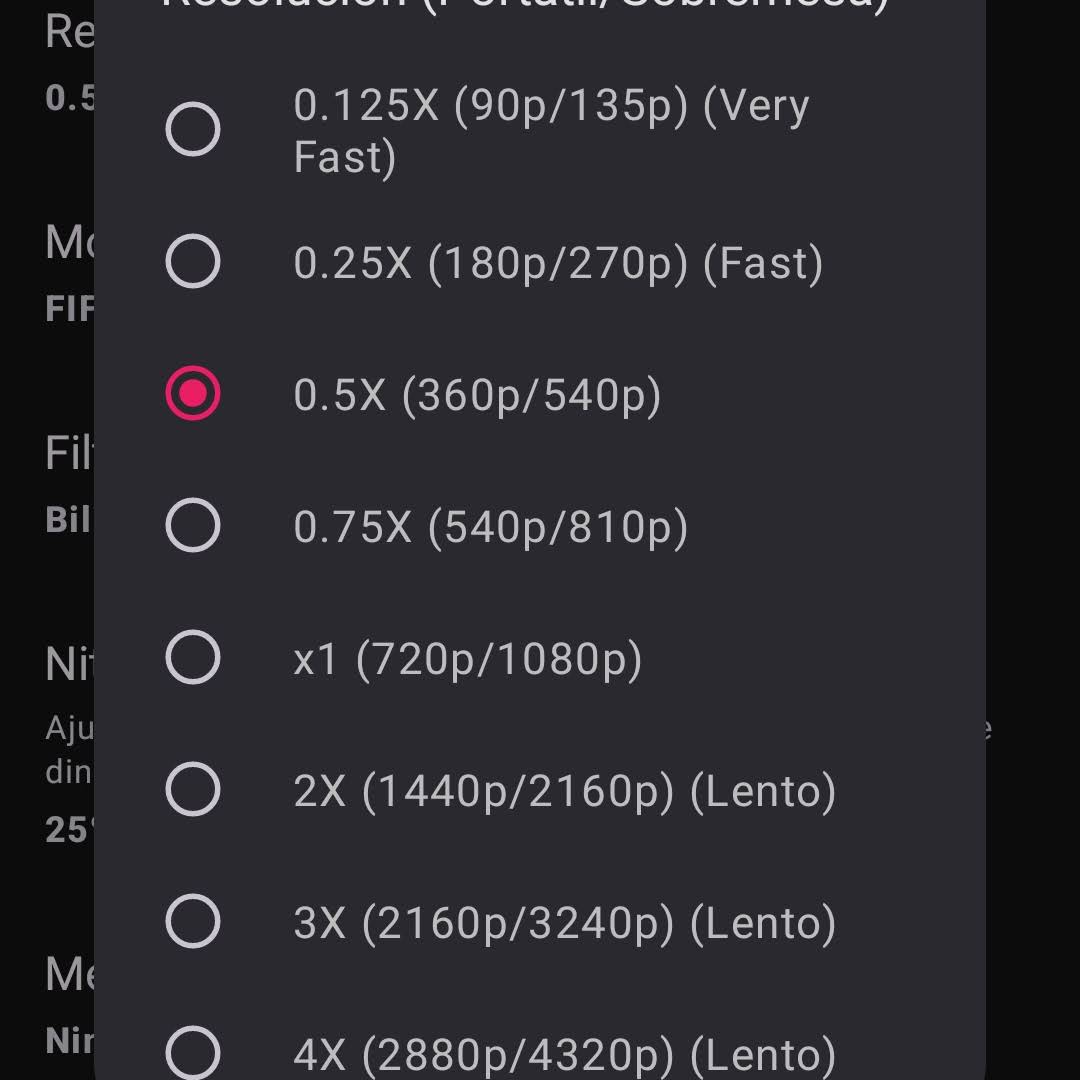Tap the '0.25X (180p/270p) (Fast)' option text

558,263
